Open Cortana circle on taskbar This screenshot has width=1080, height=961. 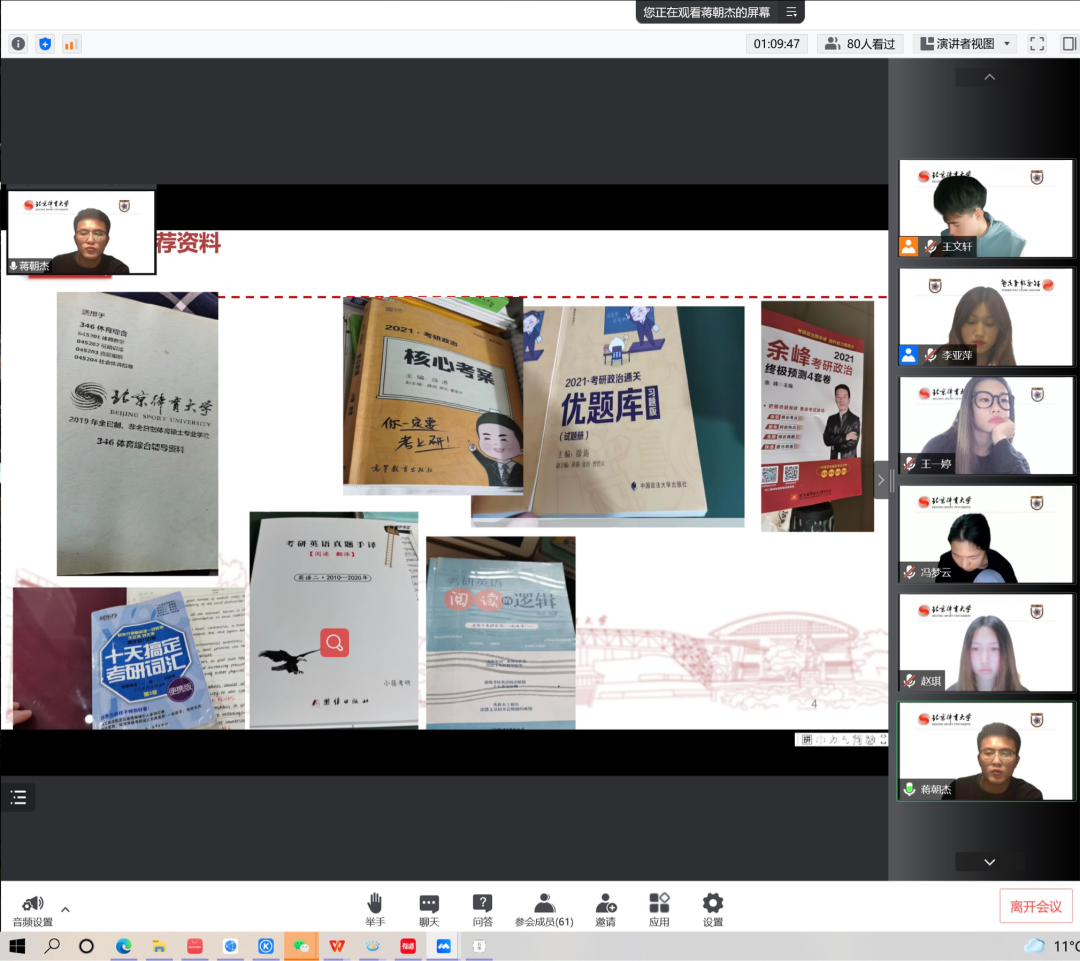[x=86, y=947]
